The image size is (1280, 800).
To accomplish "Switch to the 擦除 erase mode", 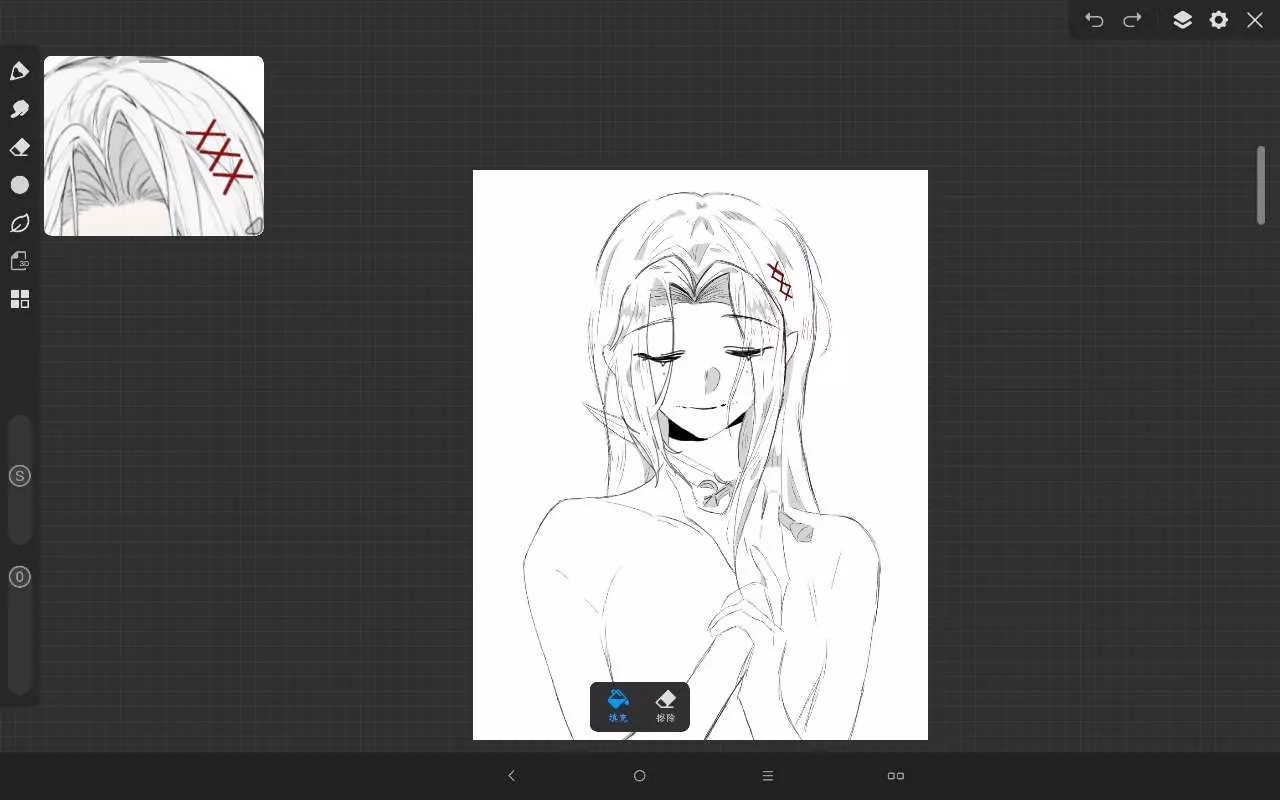I will tap(665, 706).
